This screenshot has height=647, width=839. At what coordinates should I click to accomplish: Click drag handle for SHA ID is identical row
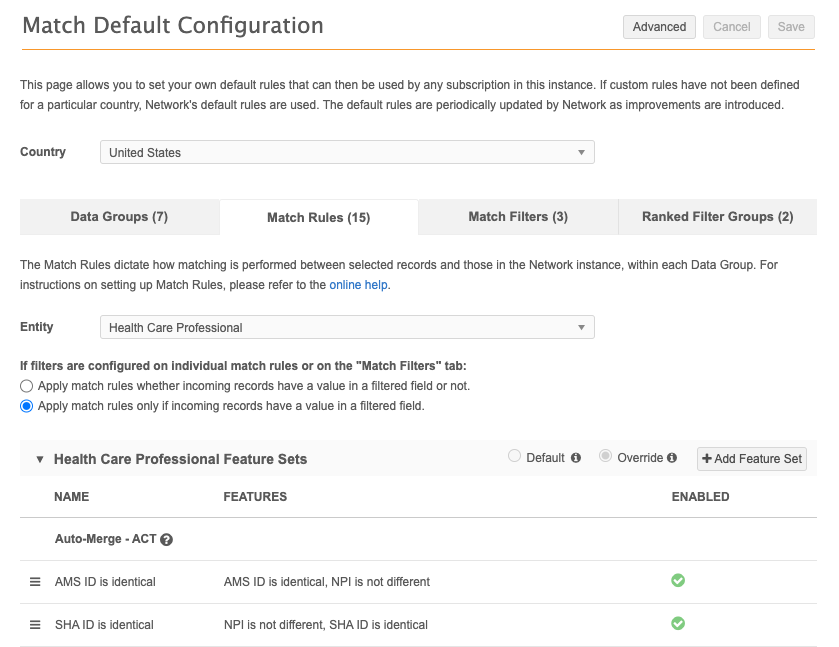tap(34, 625)
